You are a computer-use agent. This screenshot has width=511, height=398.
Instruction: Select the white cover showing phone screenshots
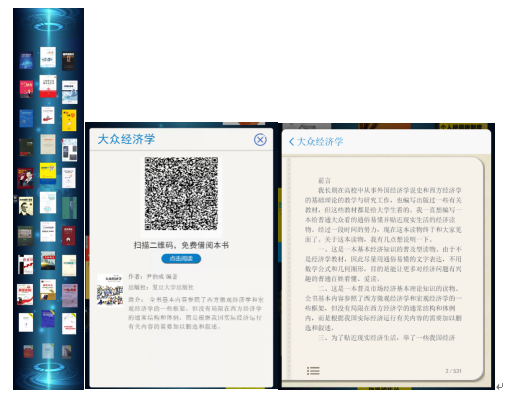(69, 150)
